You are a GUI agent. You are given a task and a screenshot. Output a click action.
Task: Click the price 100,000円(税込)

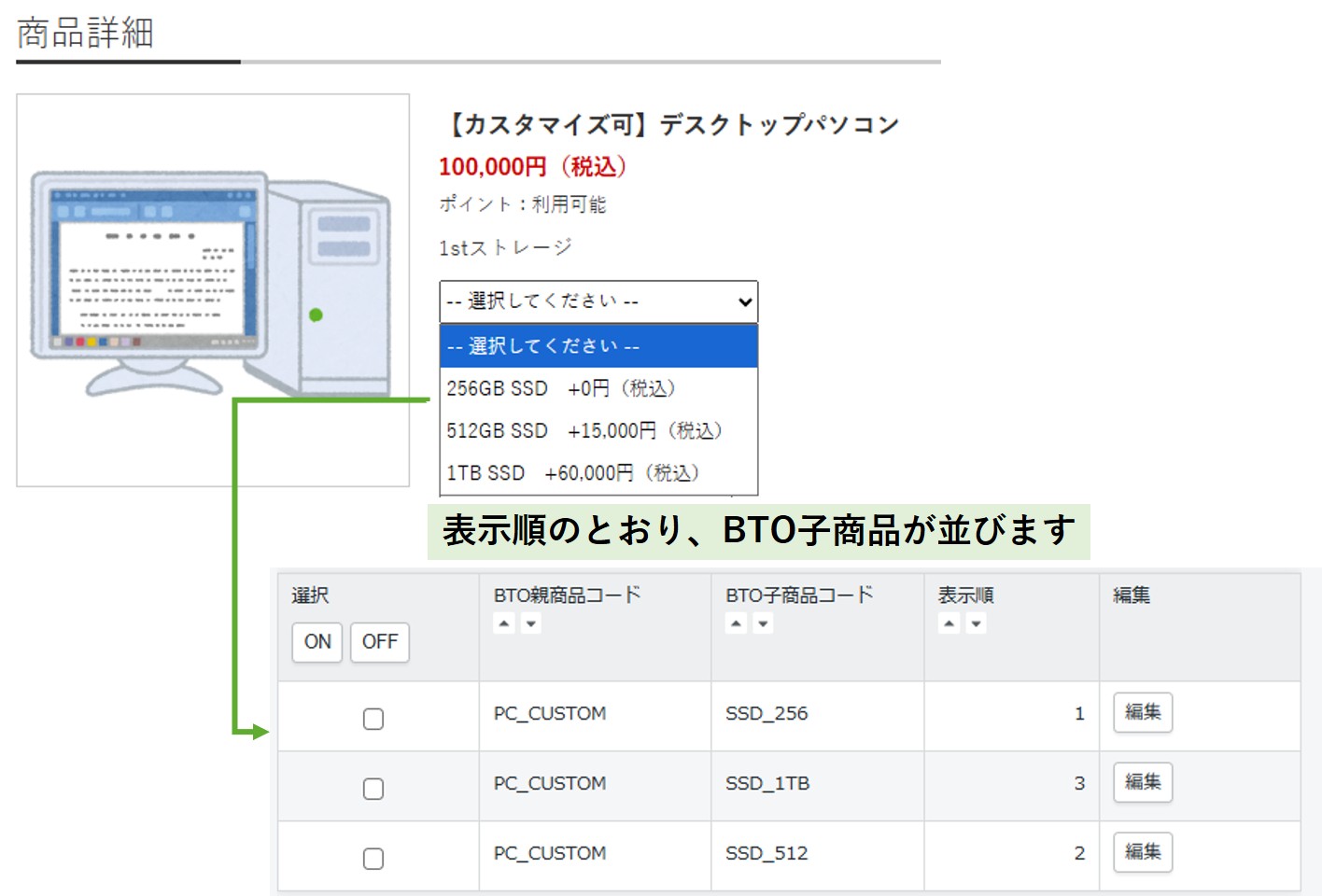[533, 167]
